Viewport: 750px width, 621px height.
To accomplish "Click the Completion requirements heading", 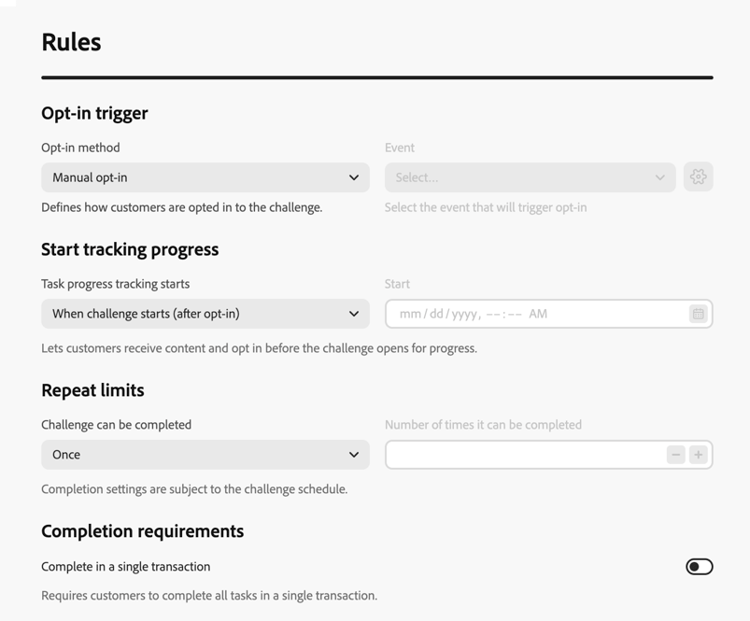I will [143, 532].
